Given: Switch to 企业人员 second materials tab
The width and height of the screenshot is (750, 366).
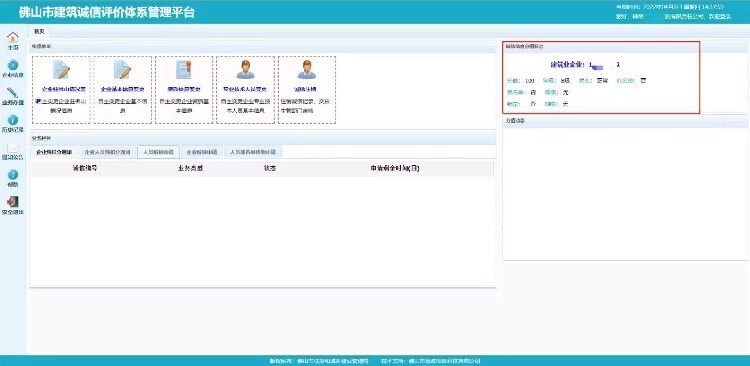Looking at the screenshot, I should pos(107,152).
